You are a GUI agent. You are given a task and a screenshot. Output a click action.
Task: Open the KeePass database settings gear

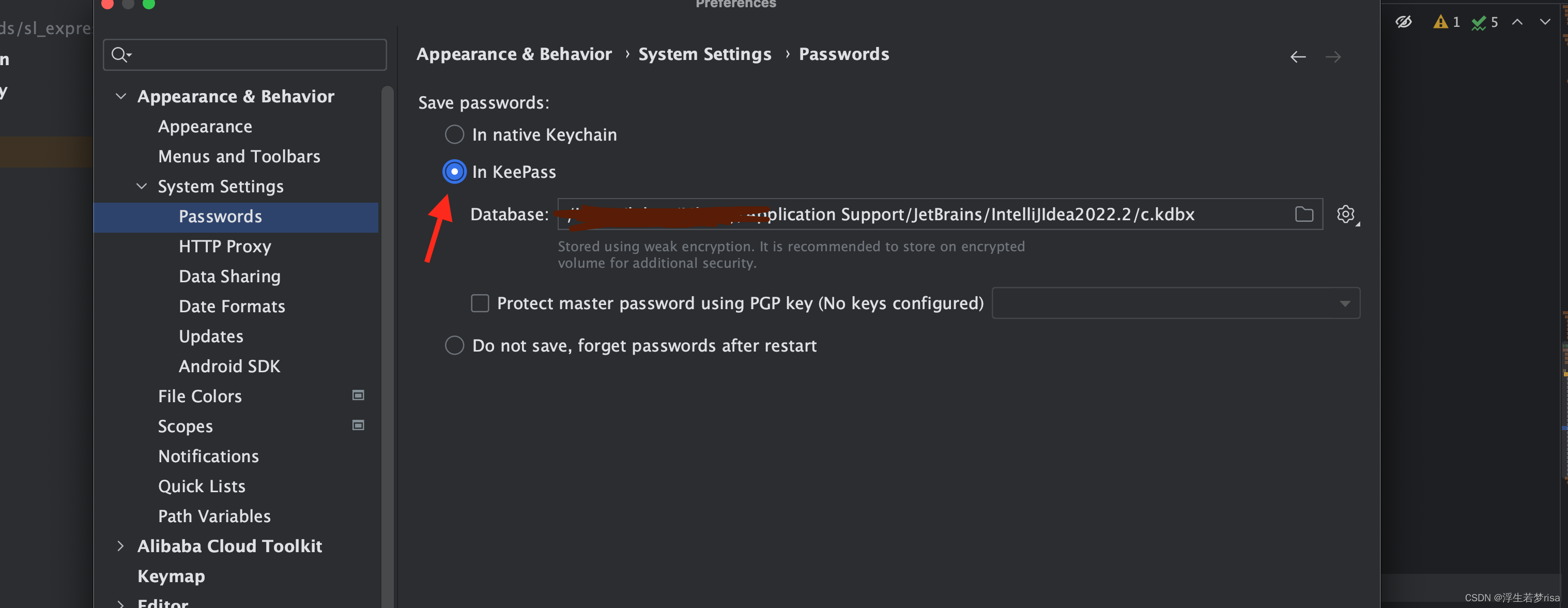tap(1346, 214)
